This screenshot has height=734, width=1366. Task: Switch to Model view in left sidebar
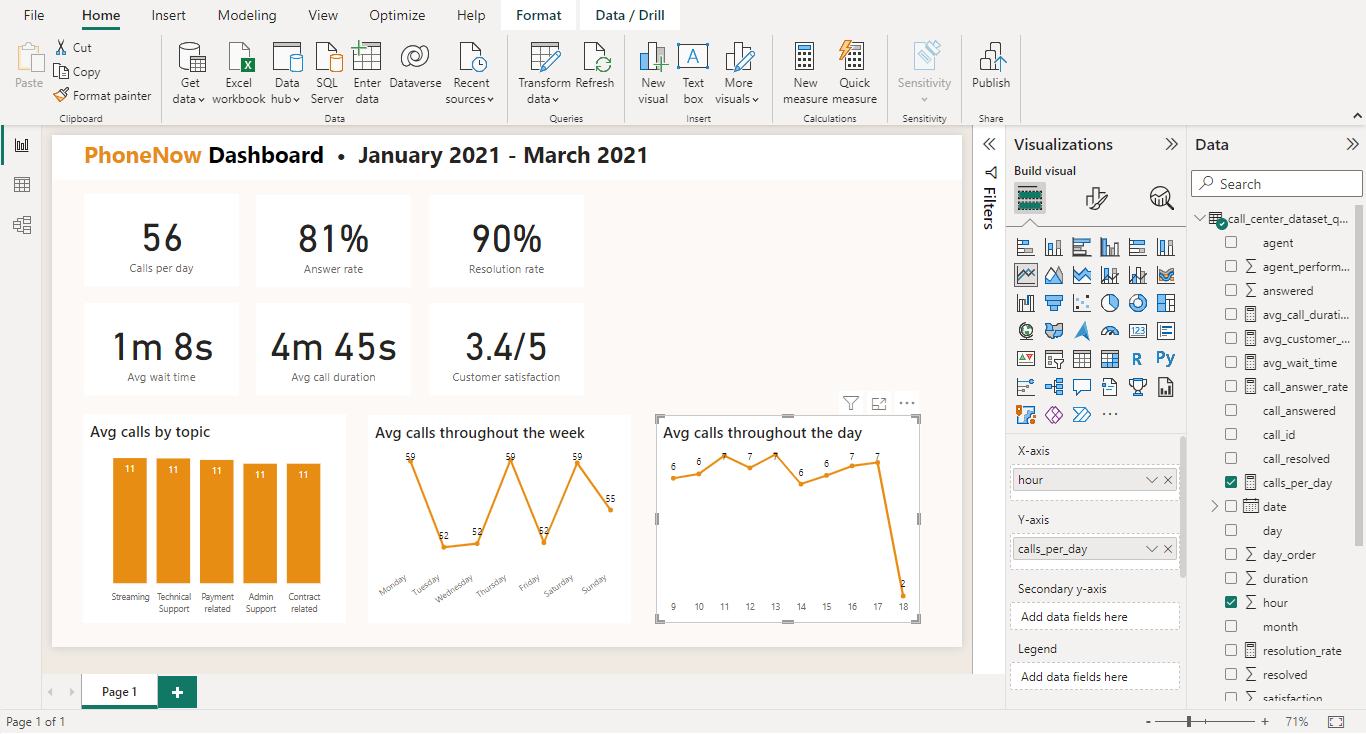21,225
